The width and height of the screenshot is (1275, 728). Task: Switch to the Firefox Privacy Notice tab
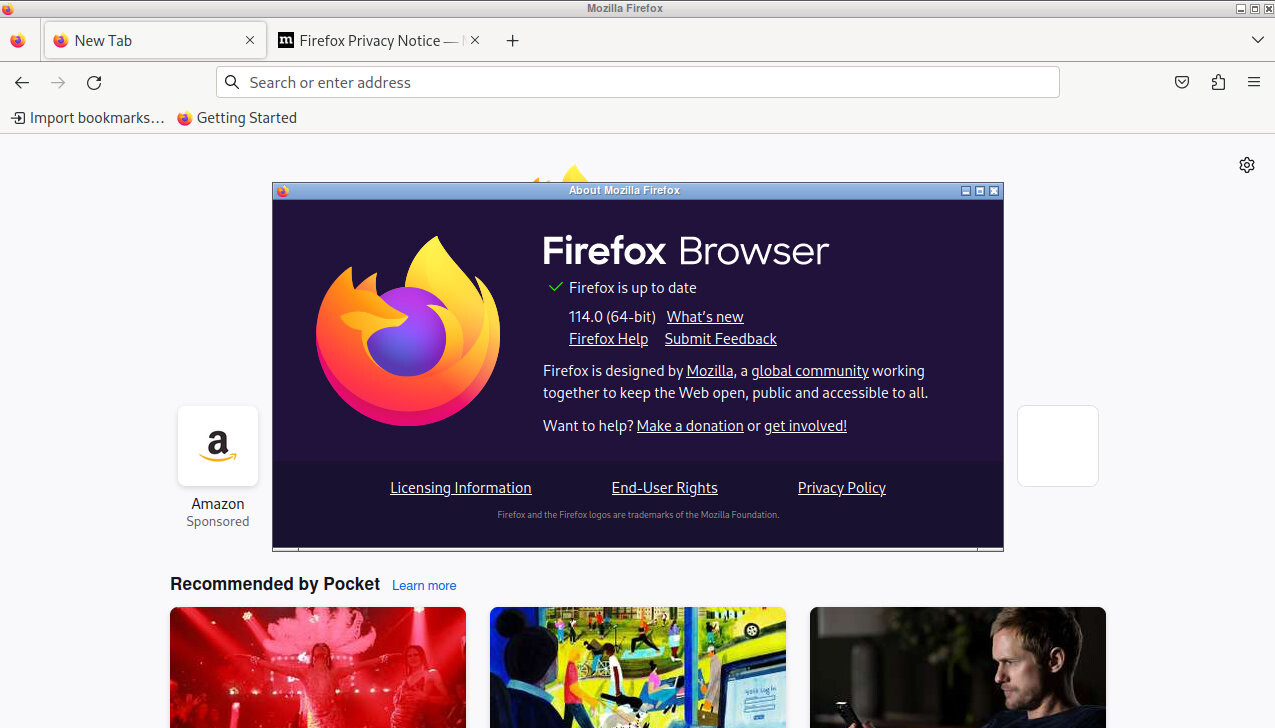(x=370, y=41)
